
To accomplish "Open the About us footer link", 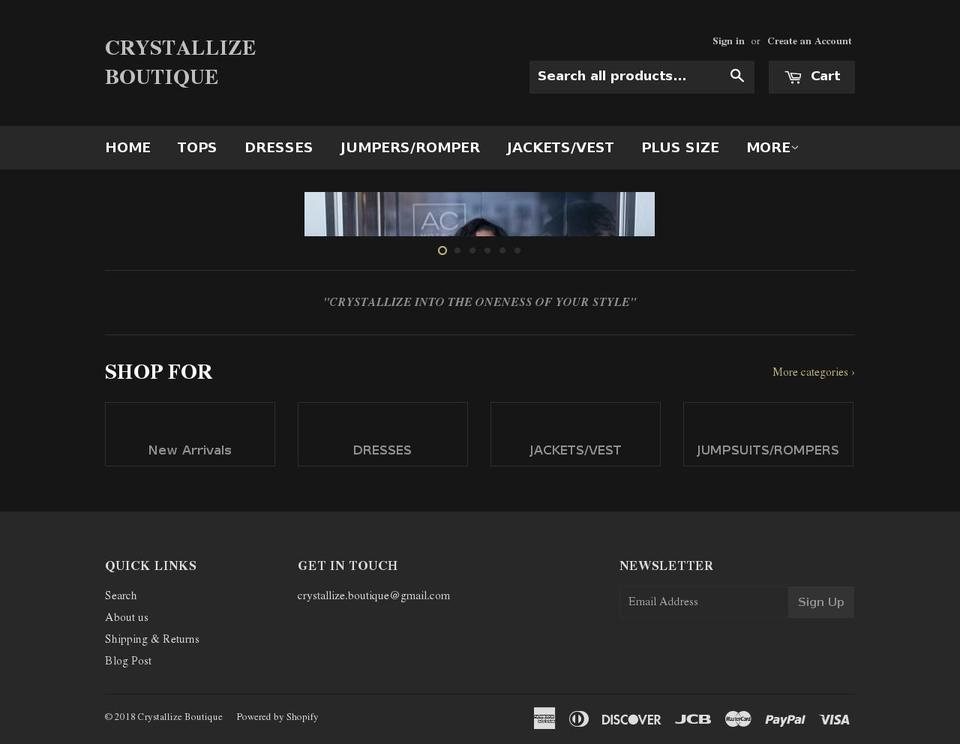I will point(126,617).
